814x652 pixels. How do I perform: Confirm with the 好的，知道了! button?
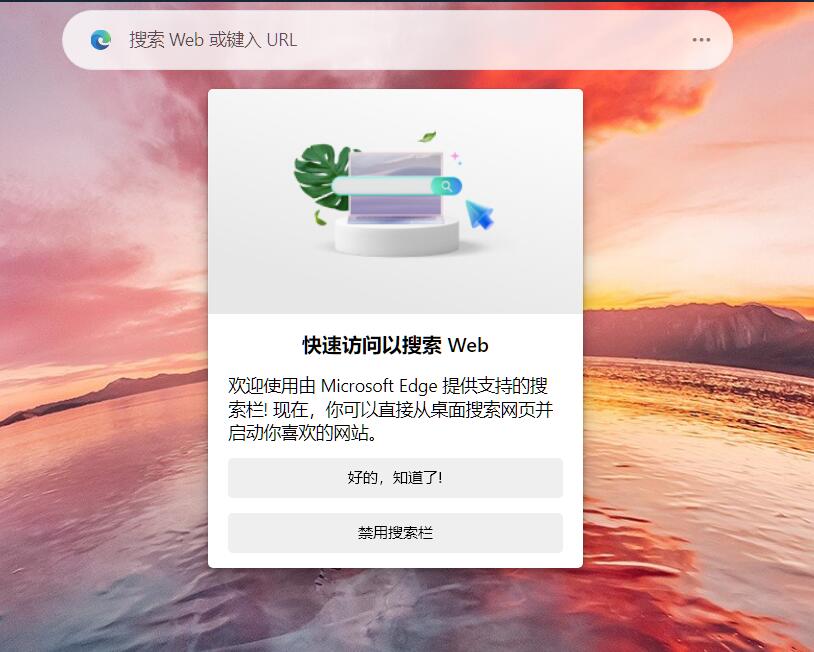click(x=395, y=478)
